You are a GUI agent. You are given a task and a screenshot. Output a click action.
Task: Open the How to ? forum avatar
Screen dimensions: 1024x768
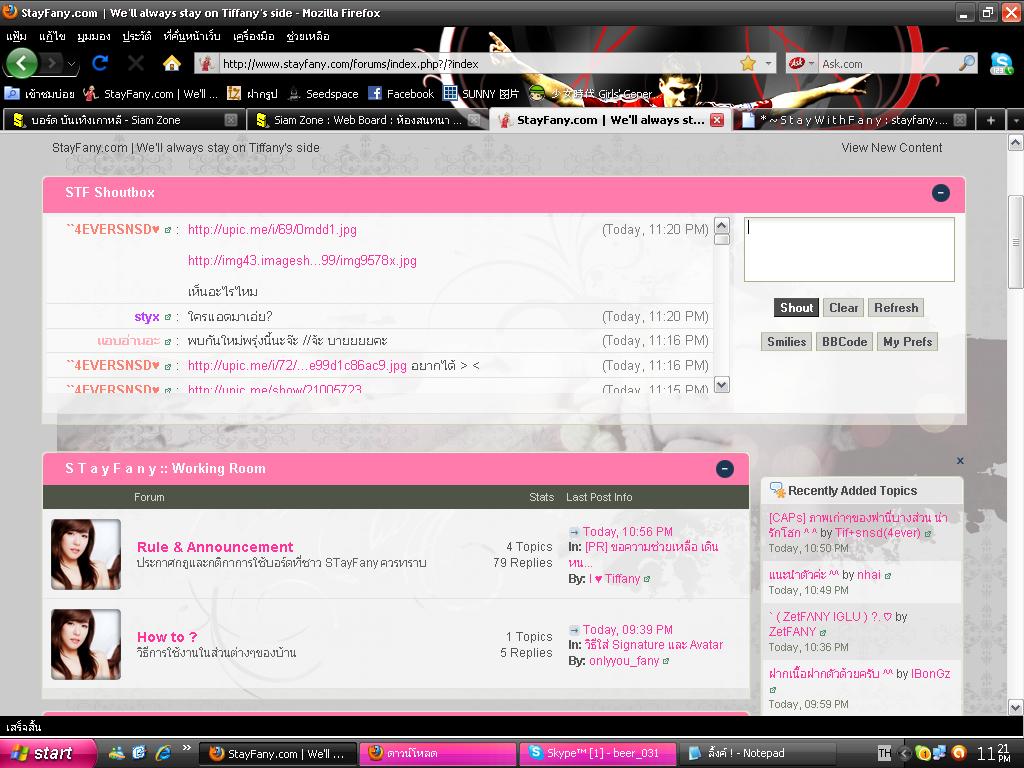tap(86, 645)
